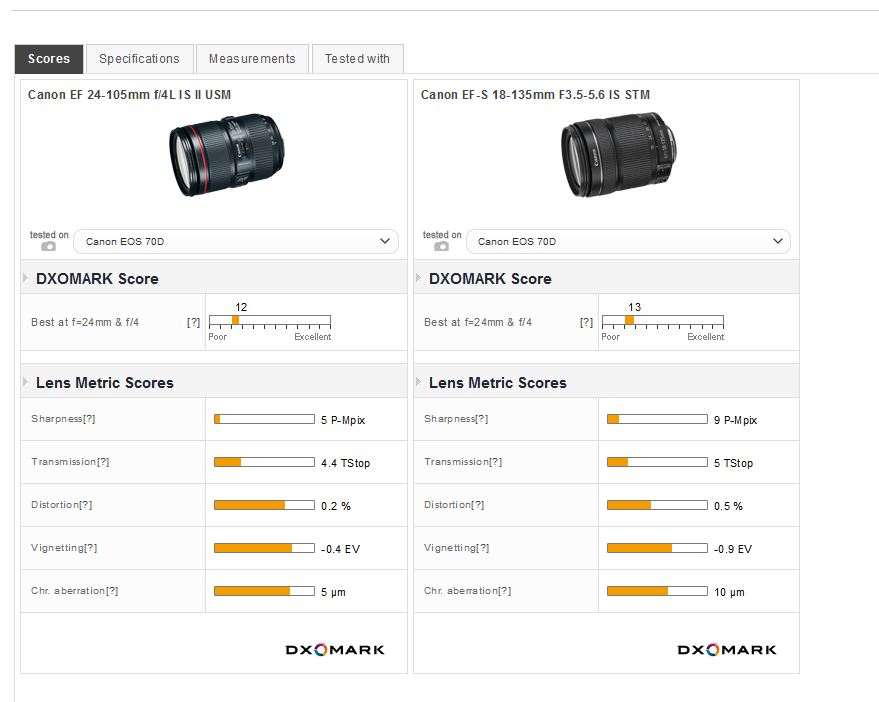Click the DXOMARK logo under the EF 24-105mm card
The image size is (879, 702).
coord(335,650)
